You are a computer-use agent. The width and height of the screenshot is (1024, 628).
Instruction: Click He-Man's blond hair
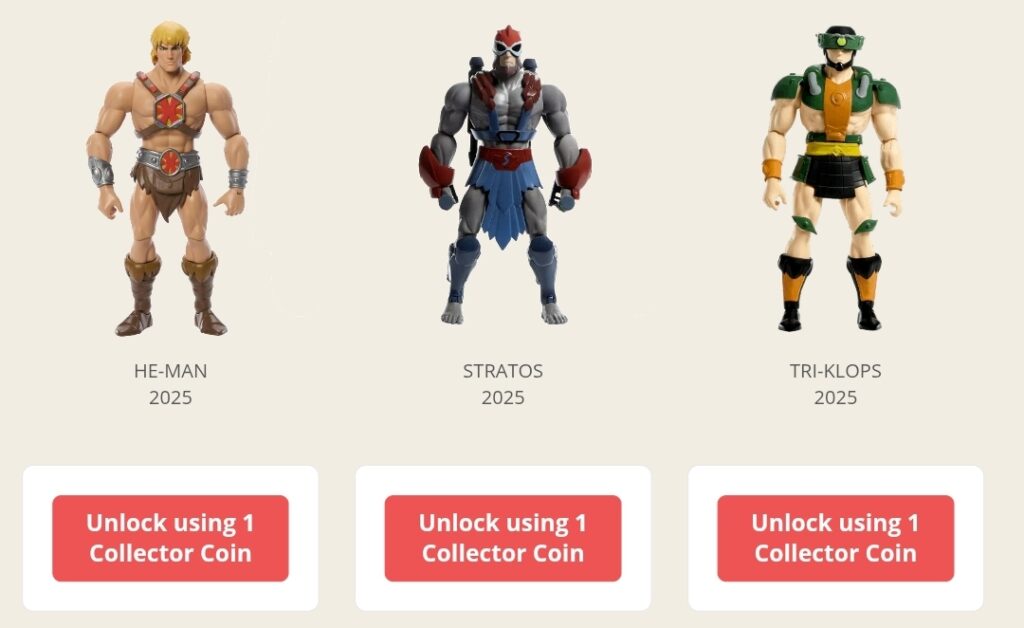tap(170, 39)
